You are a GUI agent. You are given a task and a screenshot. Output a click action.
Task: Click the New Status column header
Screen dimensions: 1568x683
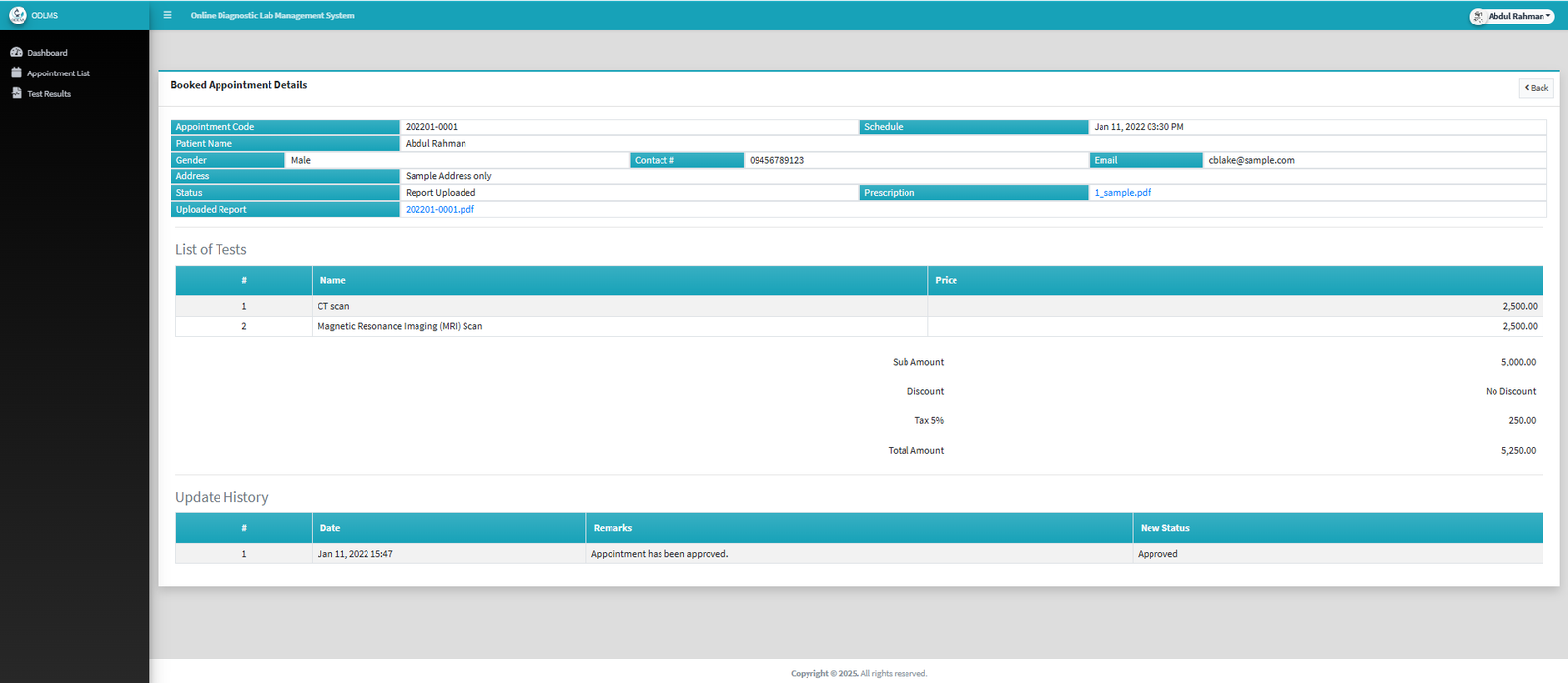(1164, 528)
